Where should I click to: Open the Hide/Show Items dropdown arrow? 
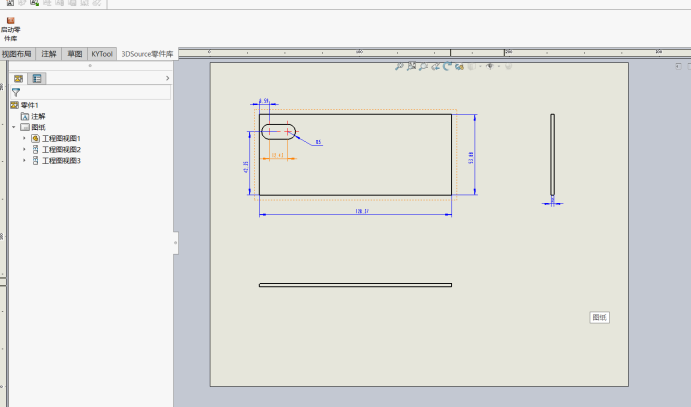[x=498, y=67]
